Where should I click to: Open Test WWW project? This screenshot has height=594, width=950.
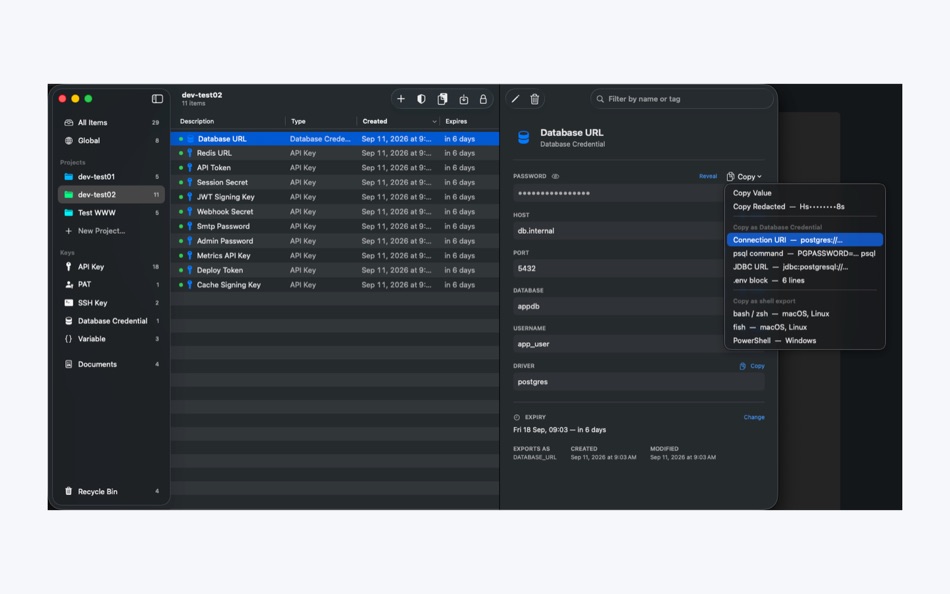point(111,213)
